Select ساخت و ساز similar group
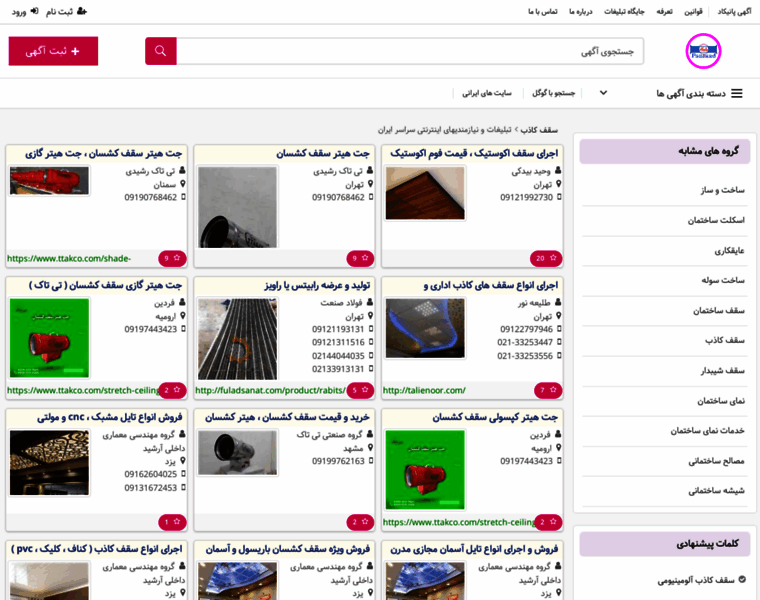 [722, 190]
